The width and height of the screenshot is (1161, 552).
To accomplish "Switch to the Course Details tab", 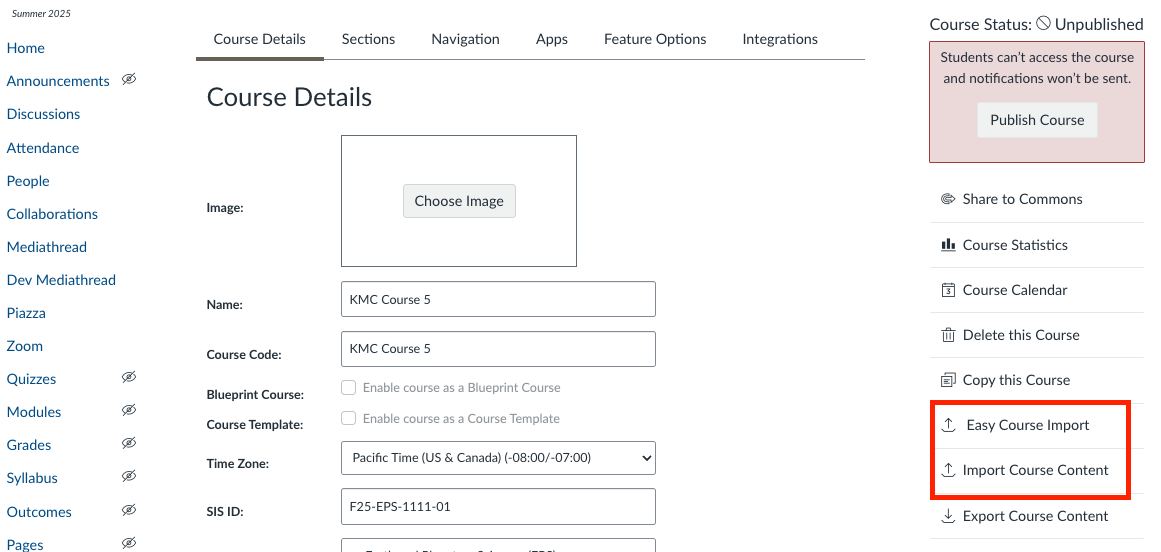I will tap(260, 39).
